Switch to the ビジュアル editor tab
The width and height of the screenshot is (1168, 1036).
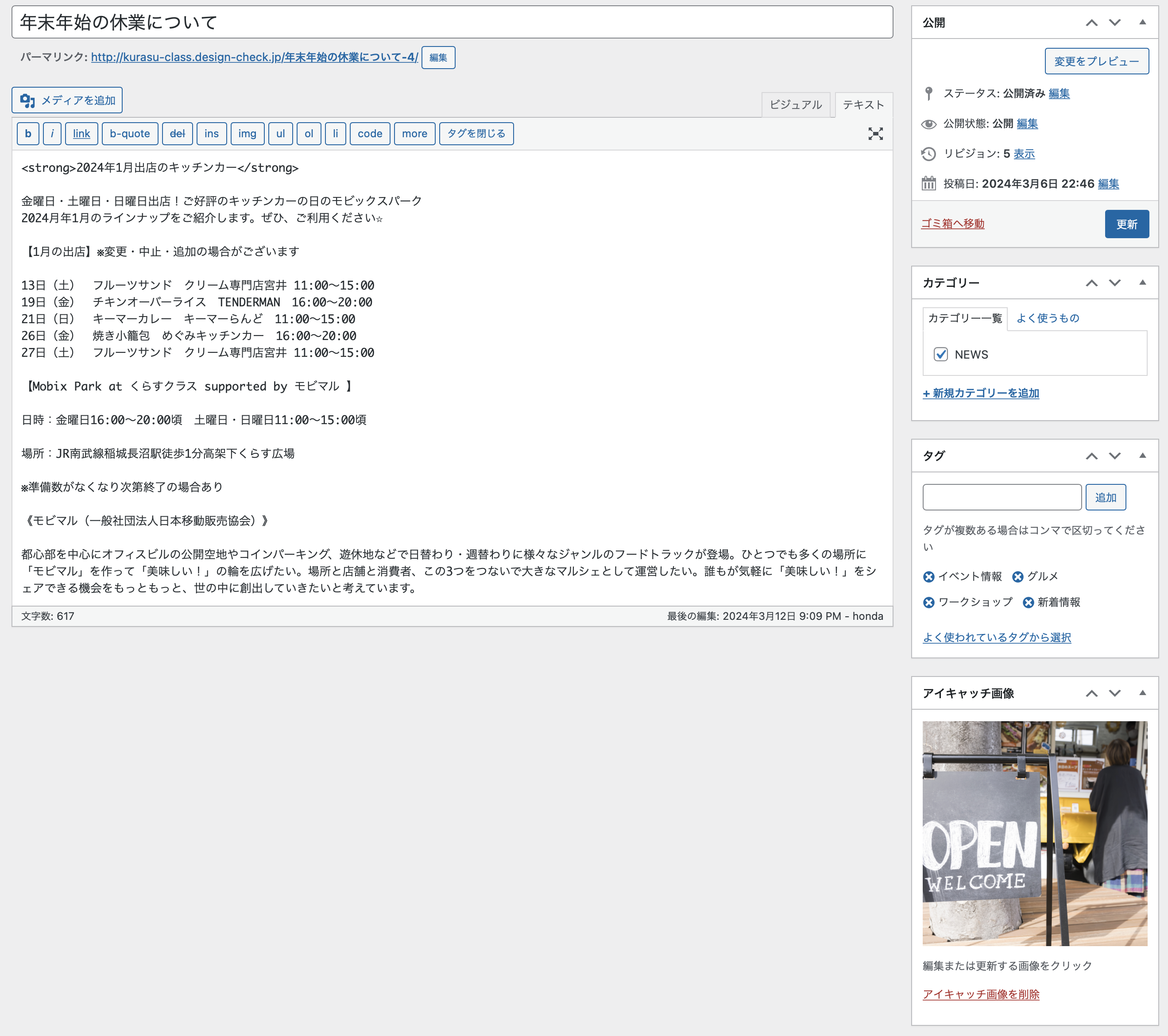(796, 104)
